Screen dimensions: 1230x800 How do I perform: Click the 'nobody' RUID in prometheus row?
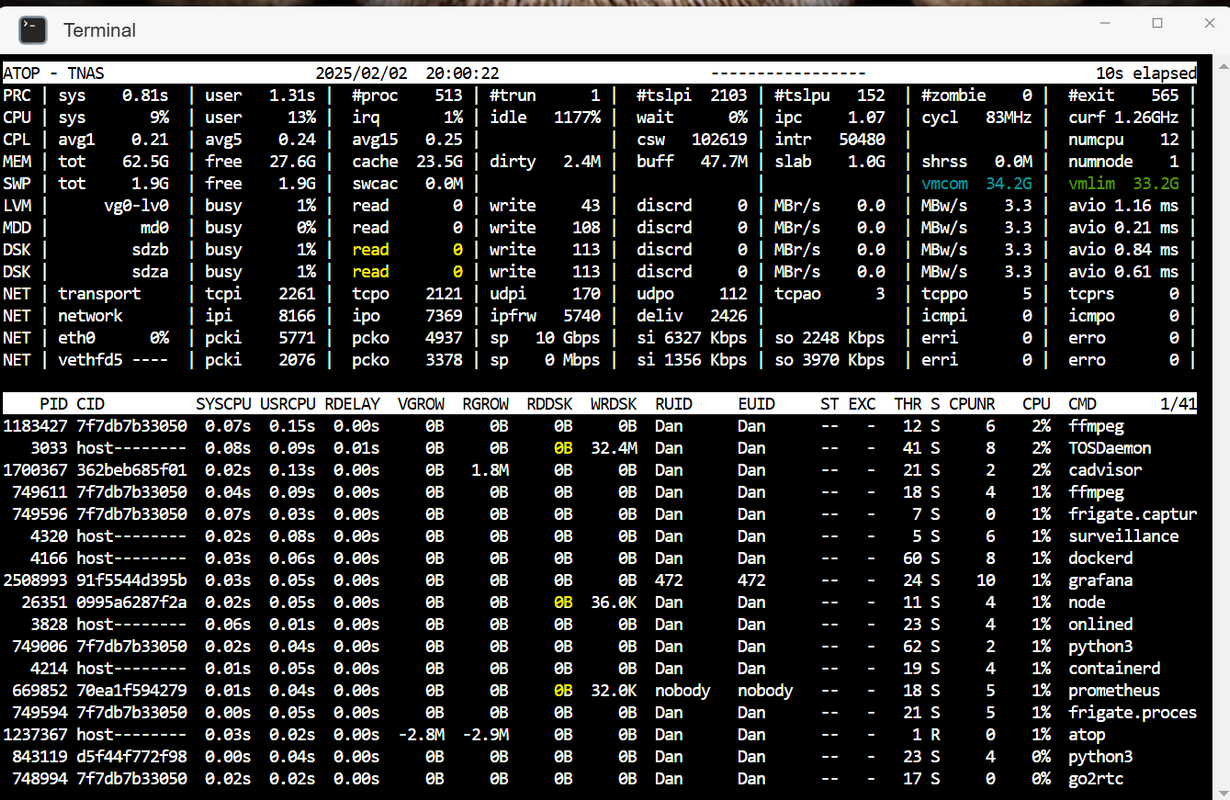click(x=683, y=690)
